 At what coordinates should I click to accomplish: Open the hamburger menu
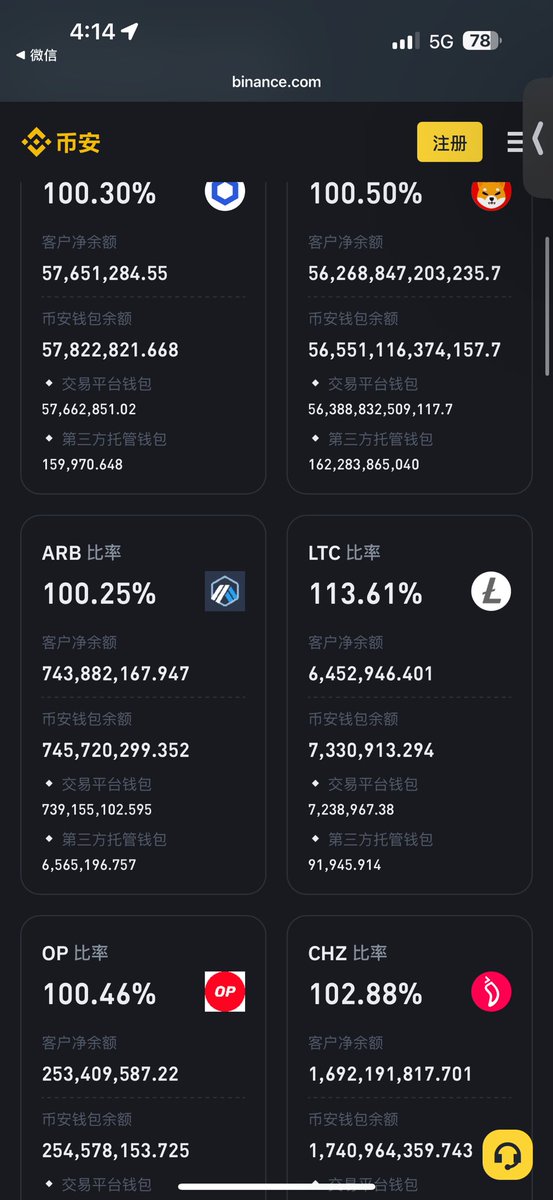pos(515,142)
